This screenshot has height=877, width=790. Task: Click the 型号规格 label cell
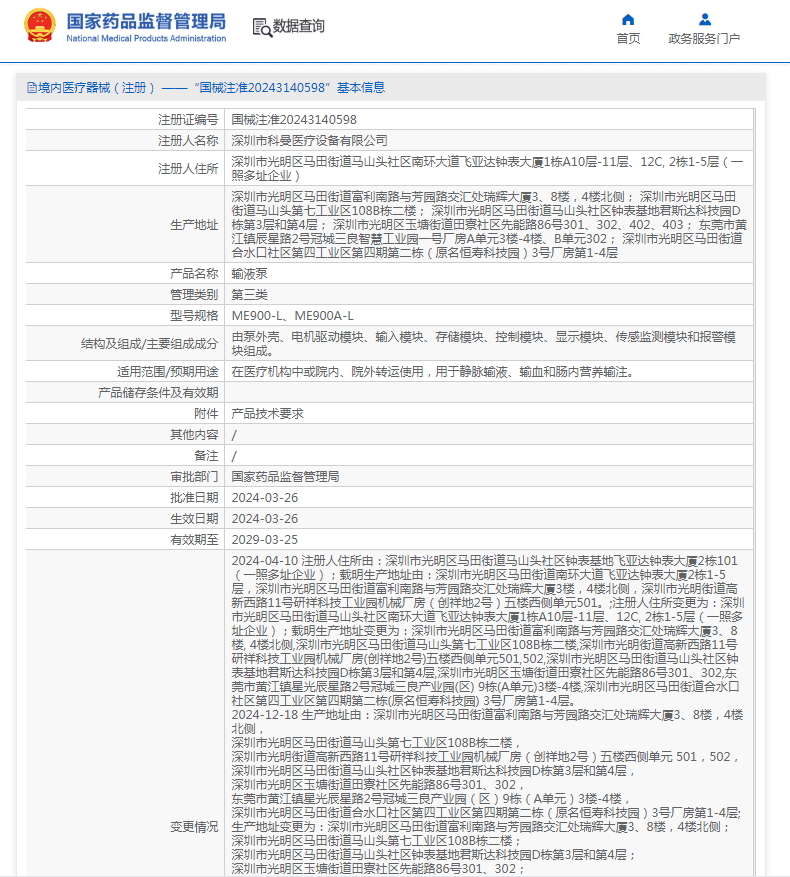(125, 316)
